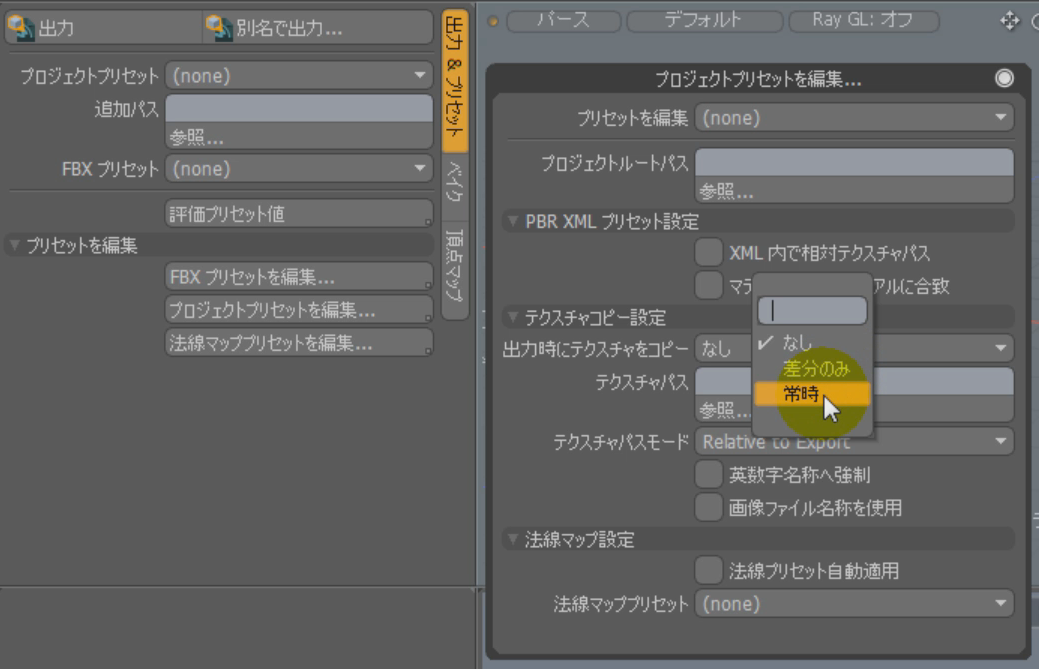
Task: Click the small dot icon left of パース
Action: 492,21
